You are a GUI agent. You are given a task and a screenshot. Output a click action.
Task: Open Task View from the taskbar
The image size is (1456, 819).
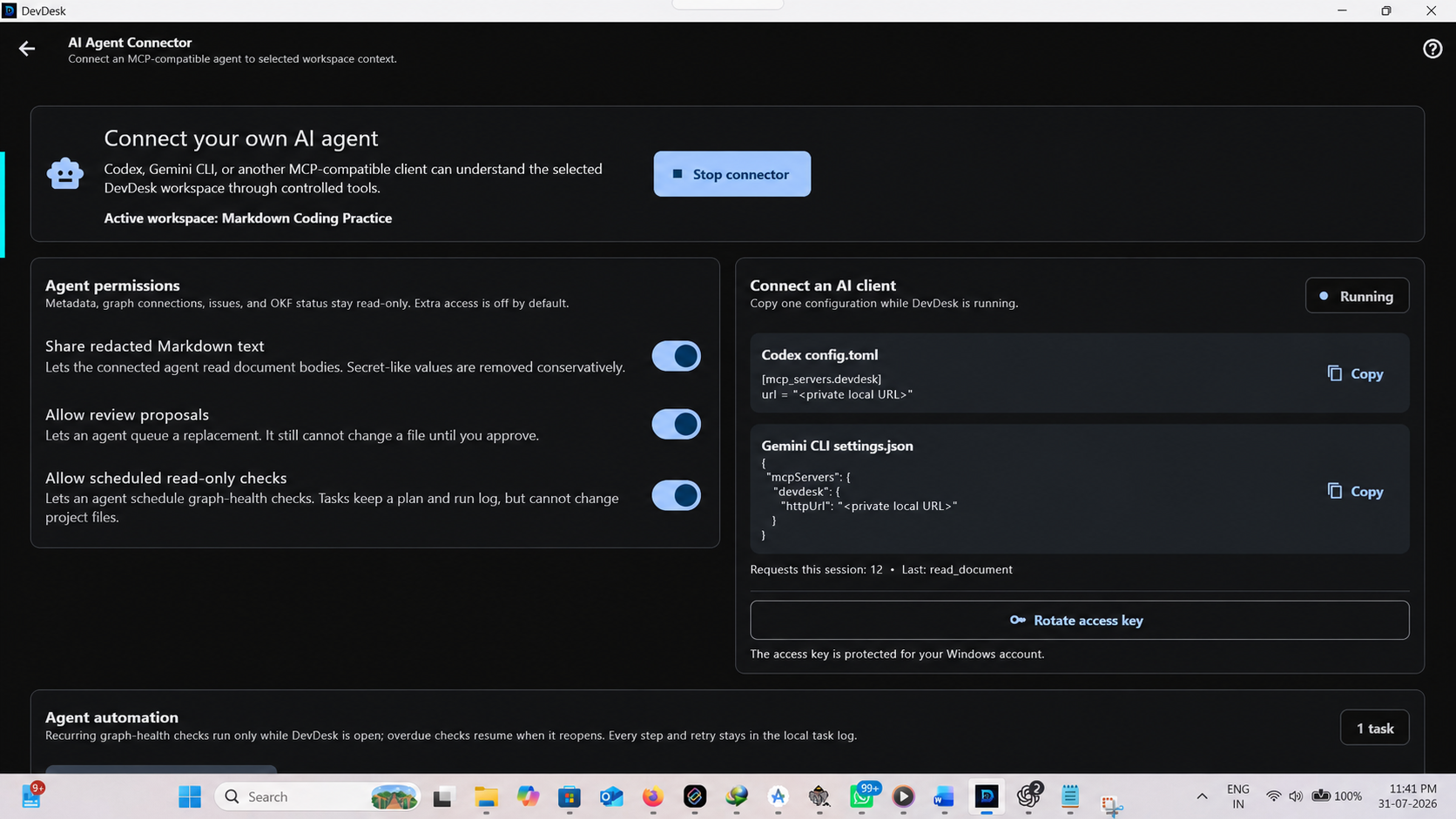click(x=443, y=796)
